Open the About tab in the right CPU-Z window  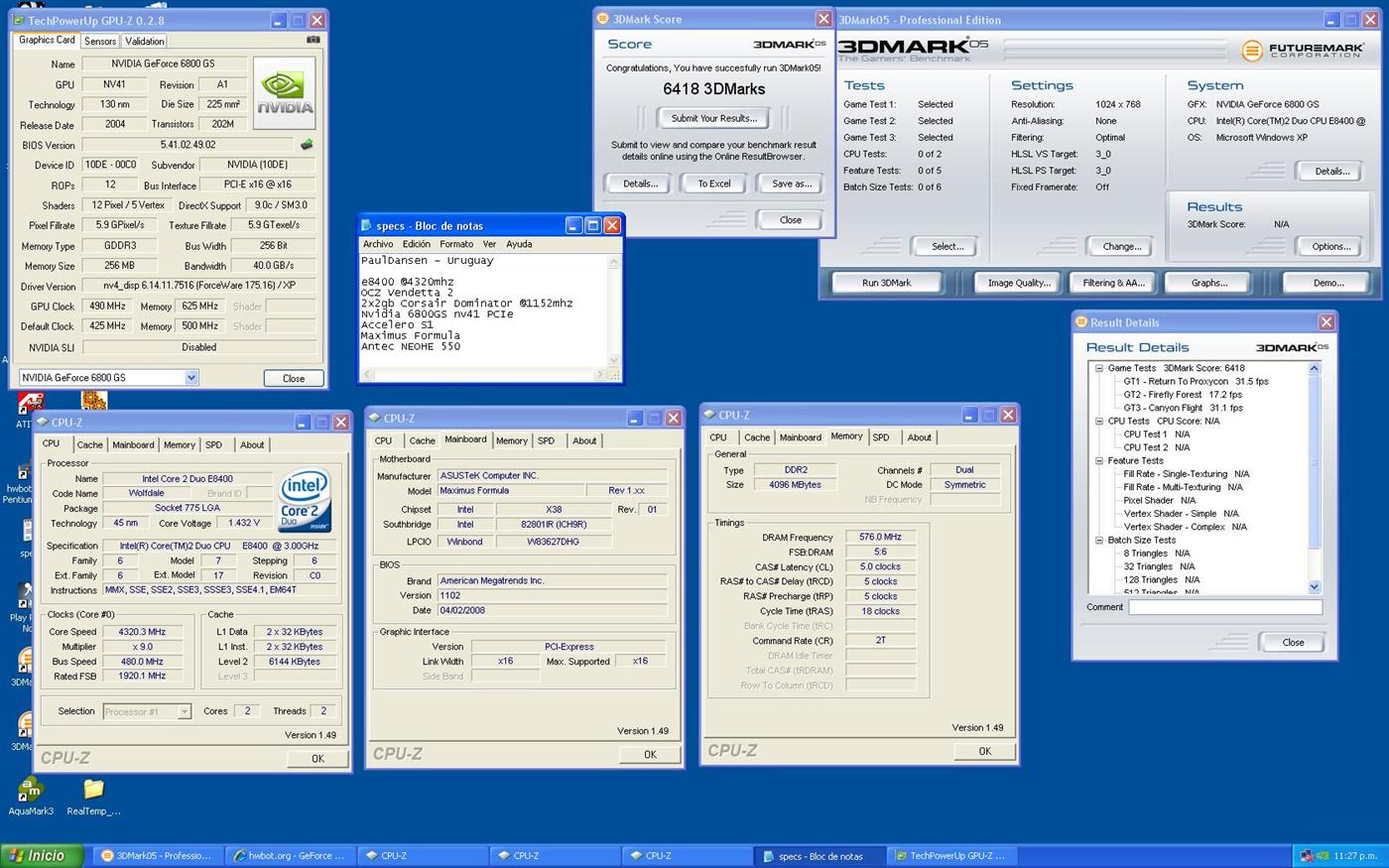920,437
